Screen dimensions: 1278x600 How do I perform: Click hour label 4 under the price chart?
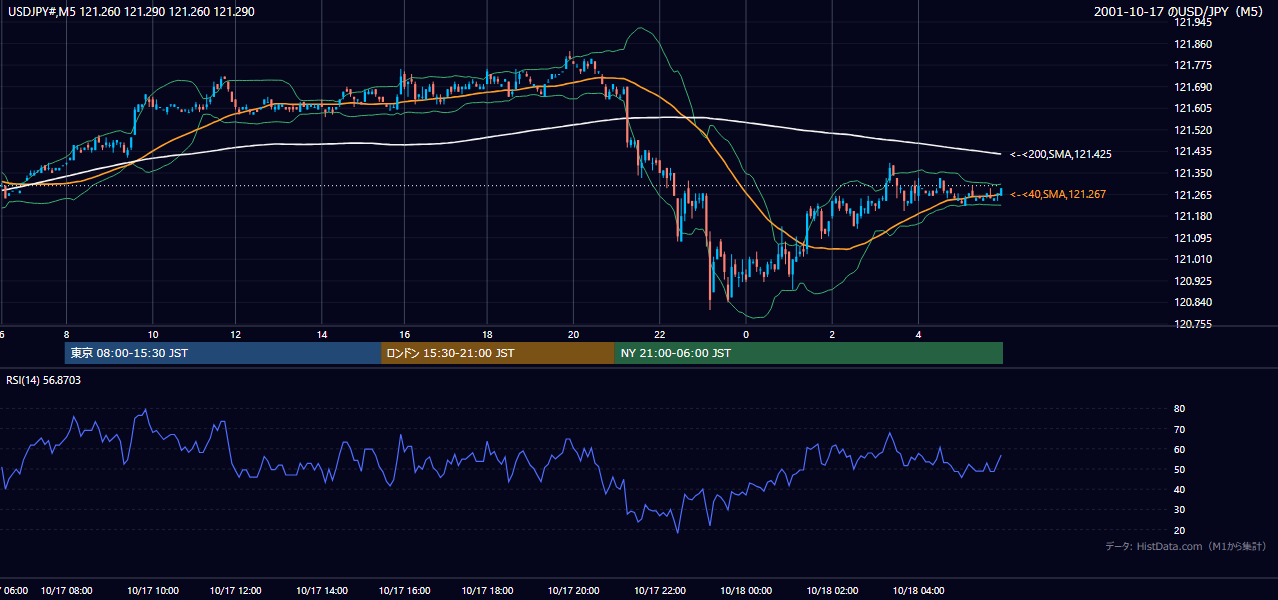click(x=918, y=334)
